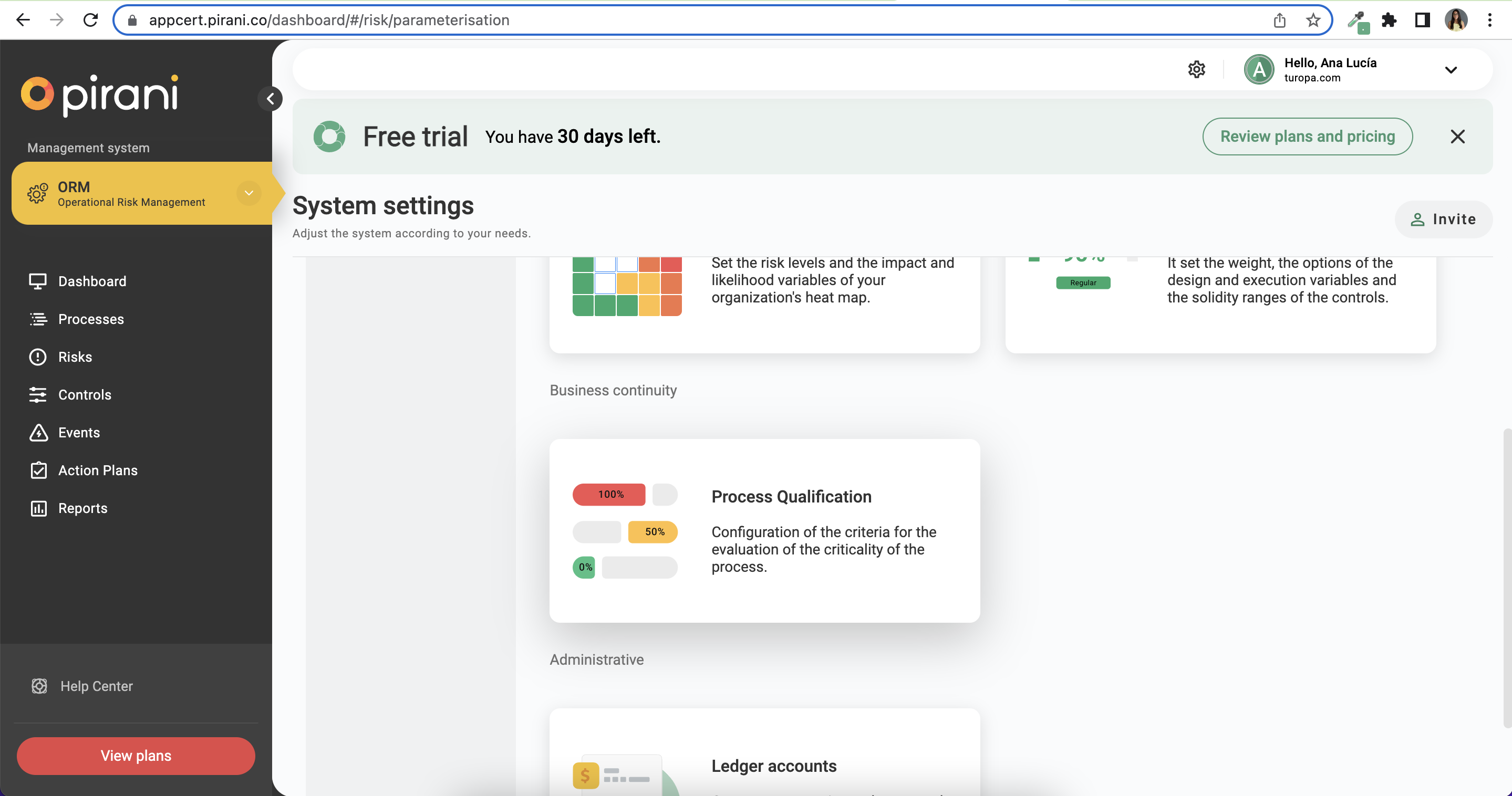Click the View plans button
This screenshot has height=796, width=1512.
[x=136, y=756]
